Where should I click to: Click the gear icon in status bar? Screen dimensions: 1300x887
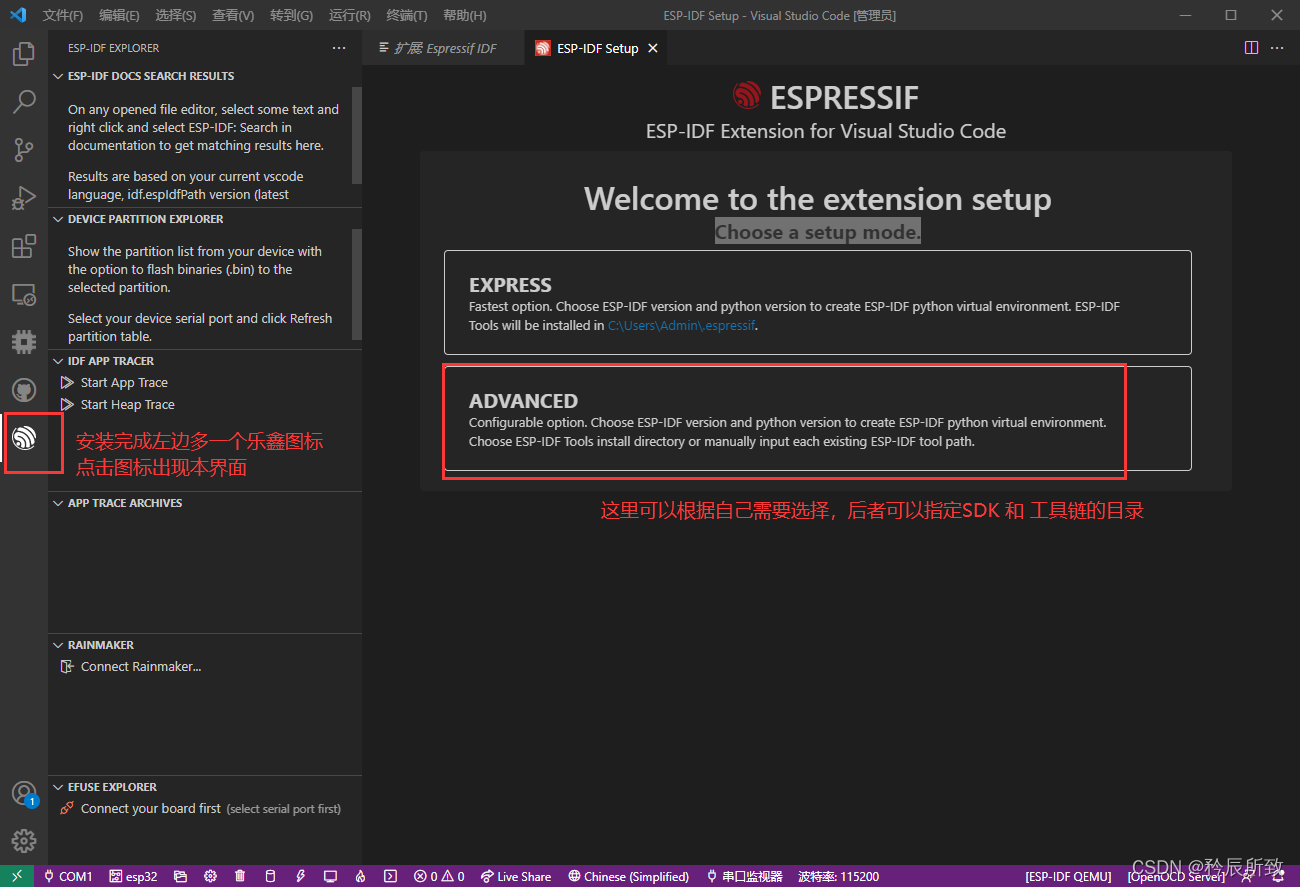click(210, 876)
